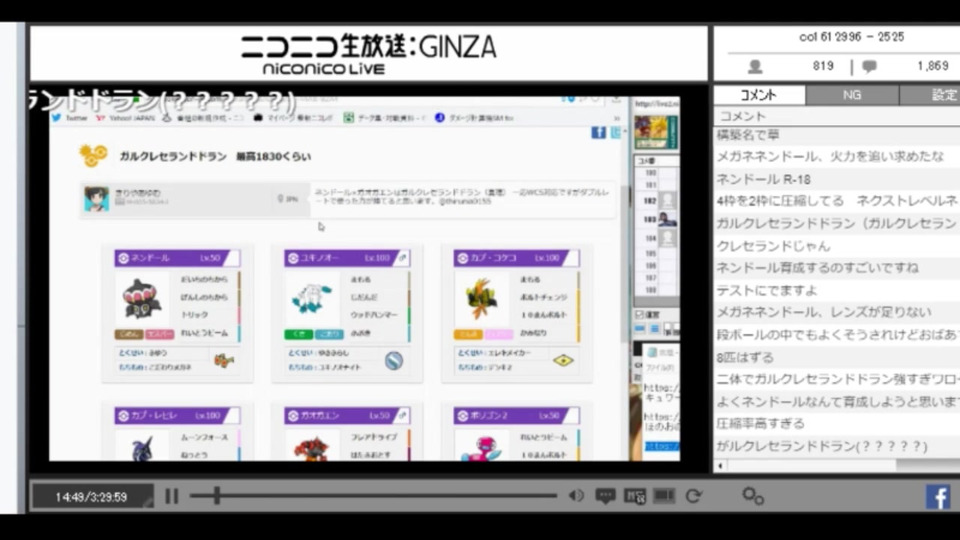Click the ネンドール Pokémon sprite
This screenshot has height=540, width=960.
click(141, 299)
